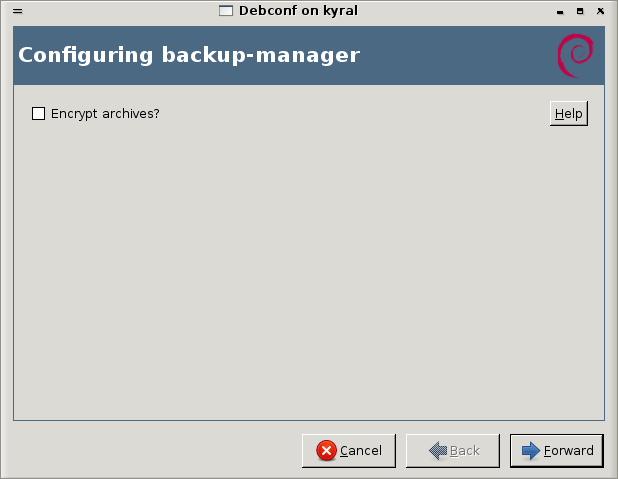Viewport: 618px width, 479px height.
Task: Click the "Debconf on kyral" title bar text
Action: [x=298, y=11]
